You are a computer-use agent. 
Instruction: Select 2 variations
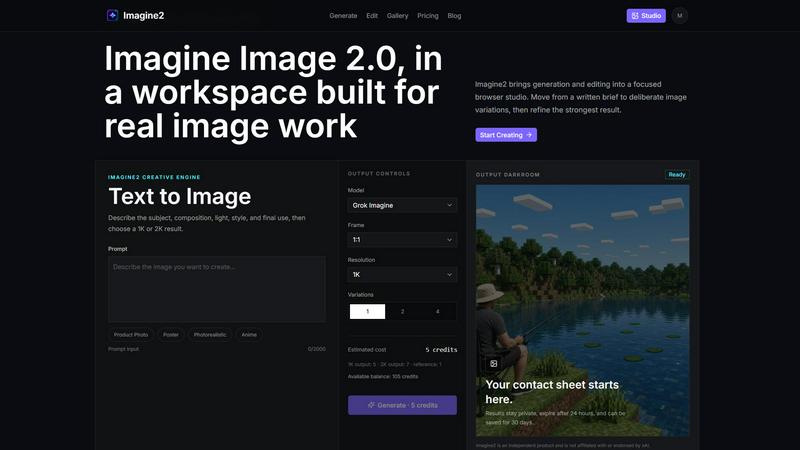403,311
